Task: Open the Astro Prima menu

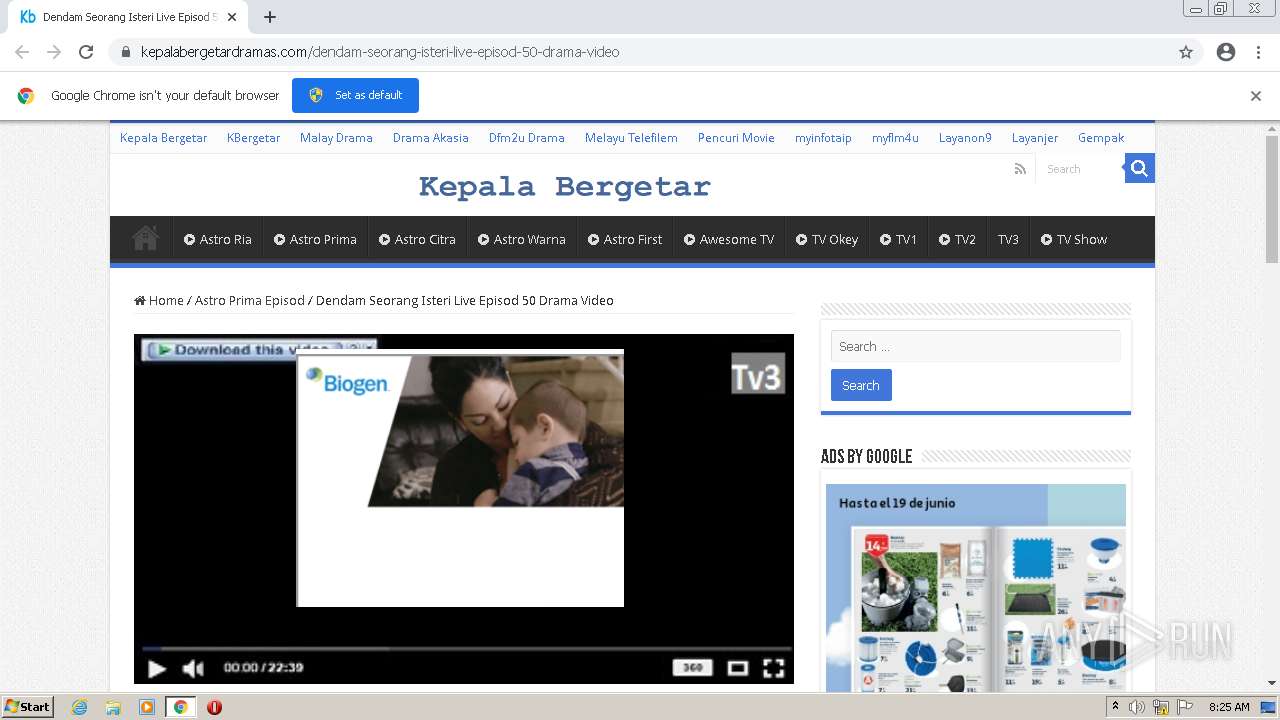Action: (315, 239)
